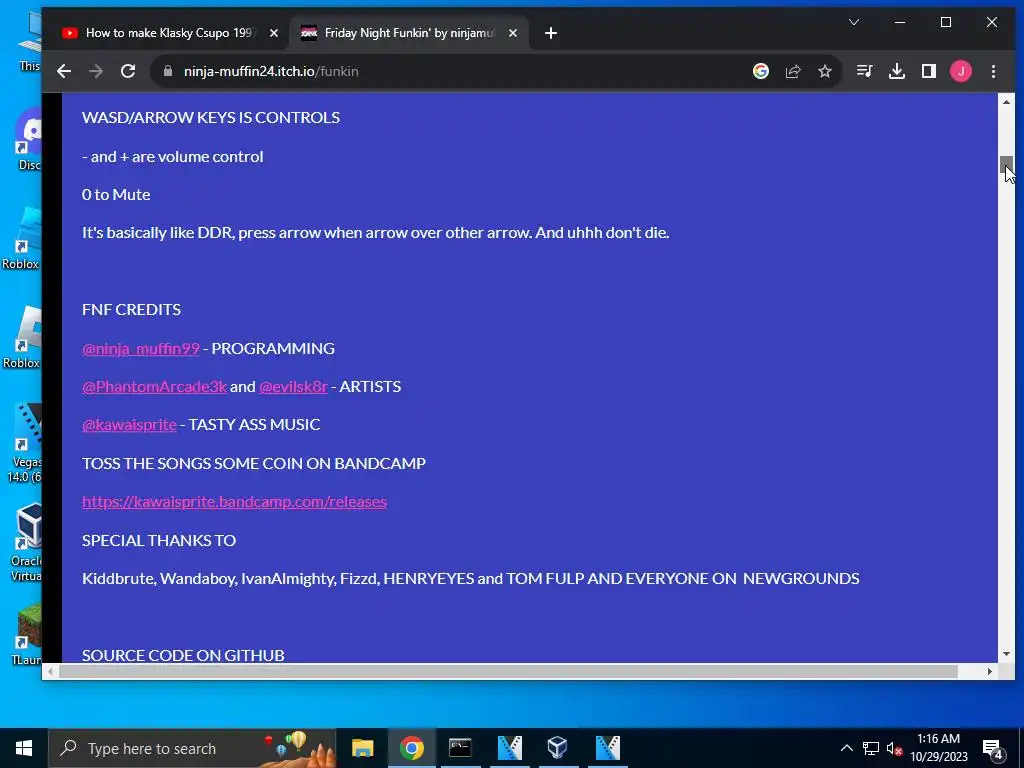The image size is (1024, 768).
Task: Click the 'FNF CREDITS' heading text
Action: coord(131,310)
